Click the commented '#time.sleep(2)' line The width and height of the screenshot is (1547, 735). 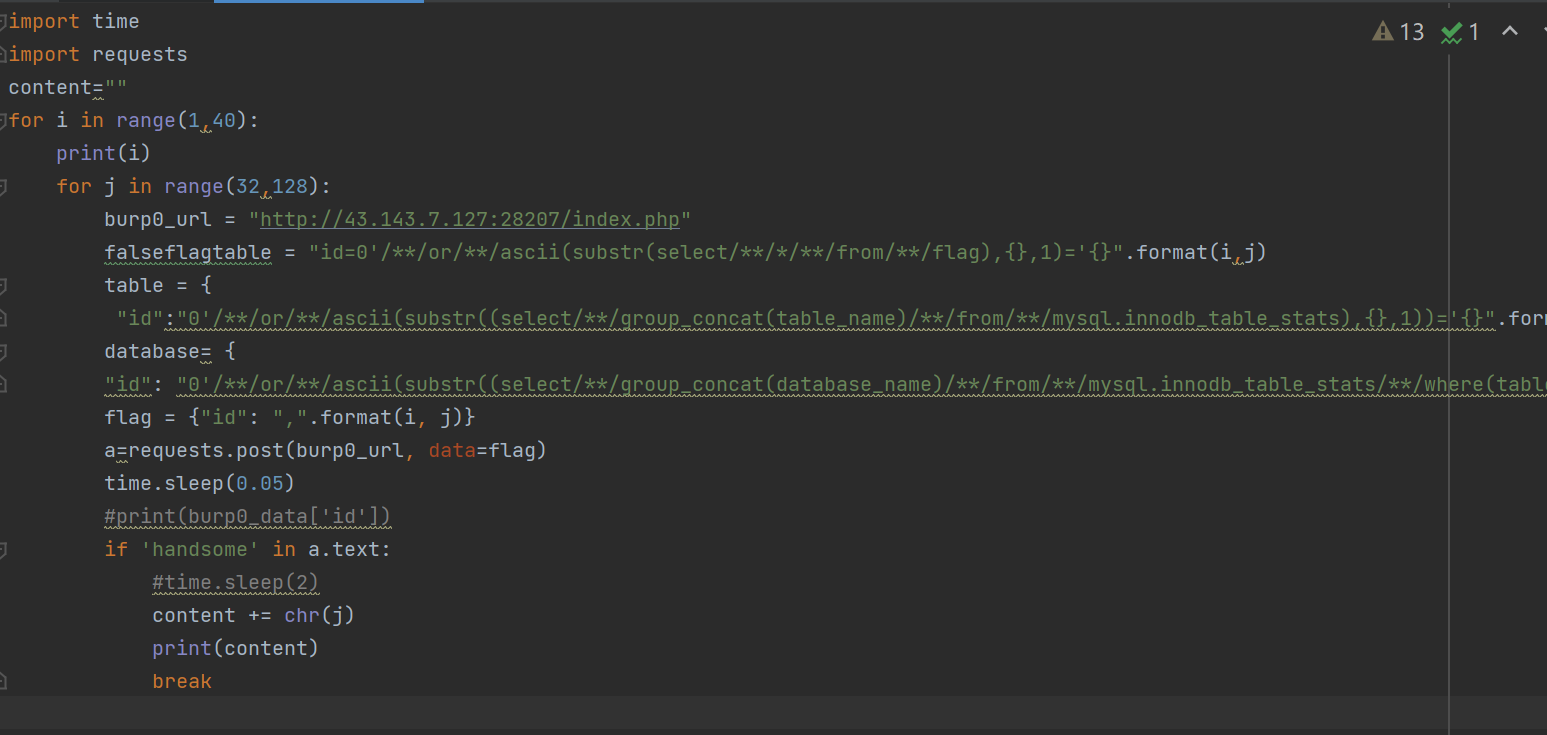(236, 582)
